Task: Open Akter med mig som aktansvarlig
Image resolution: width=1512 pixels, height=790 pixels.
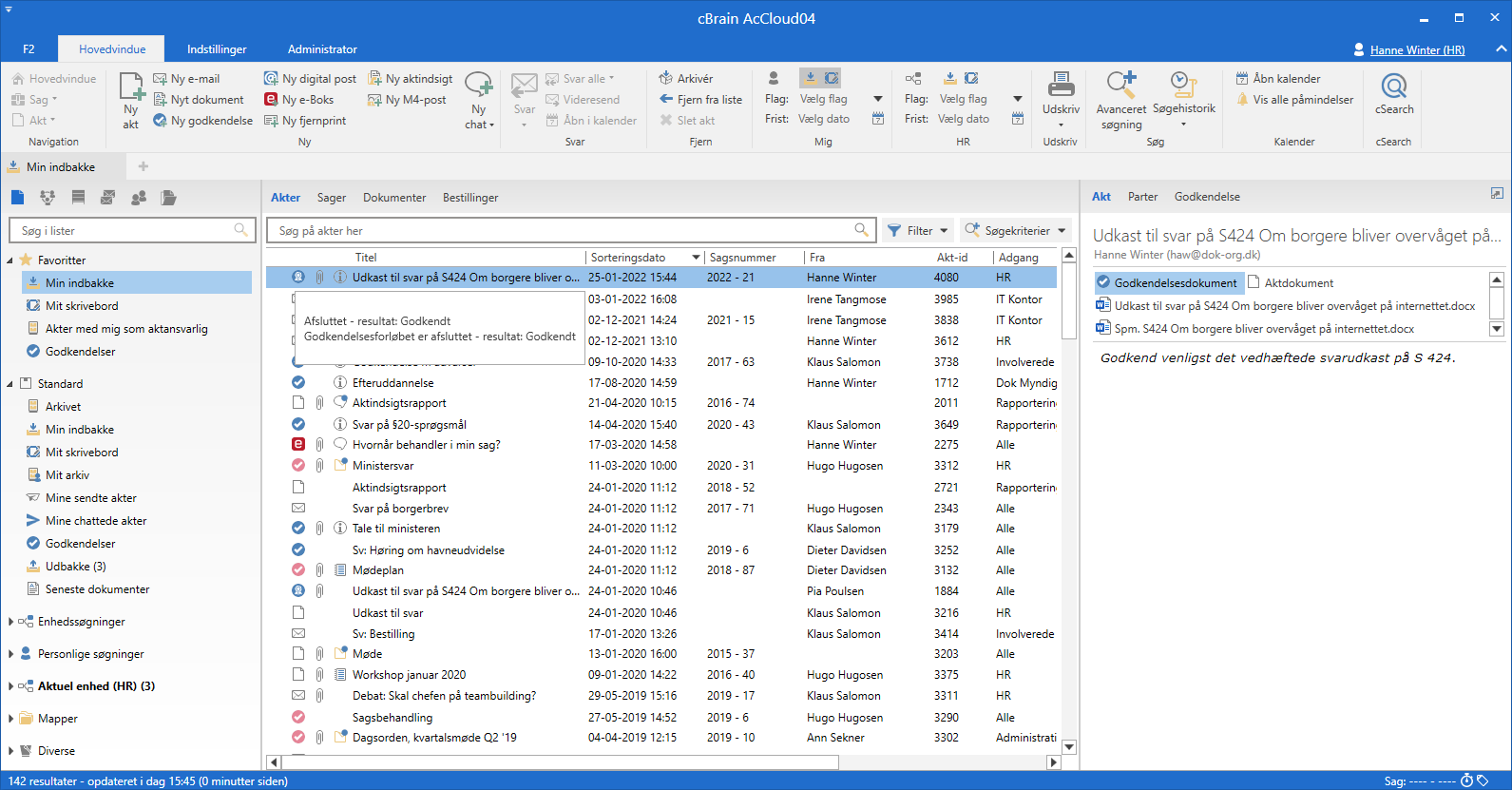Action: [x=126, y=329]
